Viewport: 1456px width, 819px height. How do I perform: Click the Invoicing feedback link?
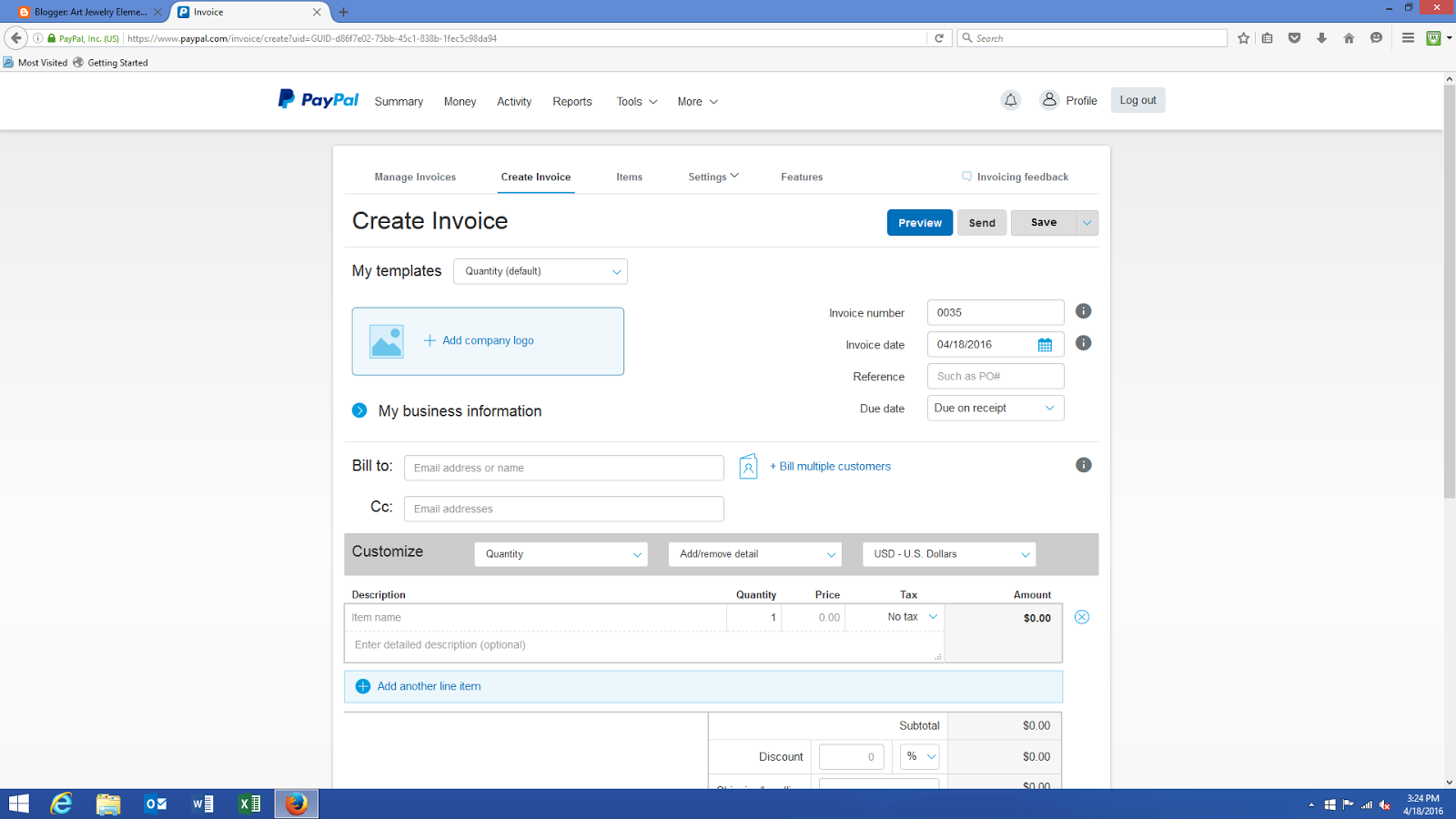1023,177
